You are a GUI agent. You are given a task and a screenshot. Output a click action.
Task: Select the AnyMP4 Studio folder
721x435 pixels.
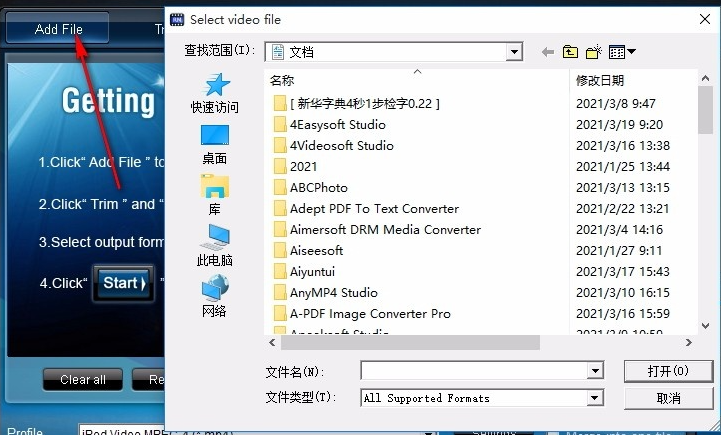[x=326, y=292]
